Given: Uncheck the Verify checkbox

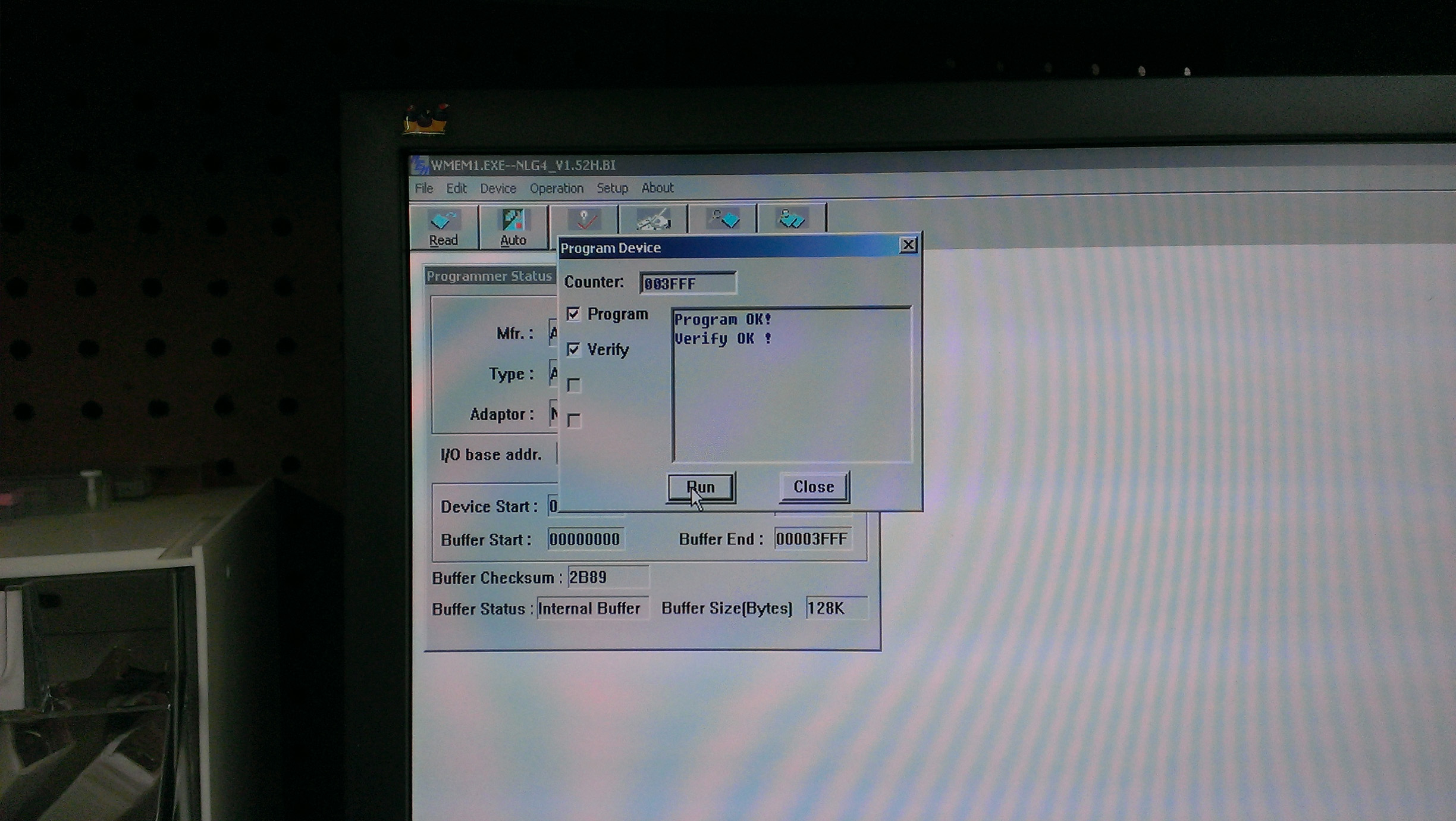Looking at the screenshot, I should [573, 349].
